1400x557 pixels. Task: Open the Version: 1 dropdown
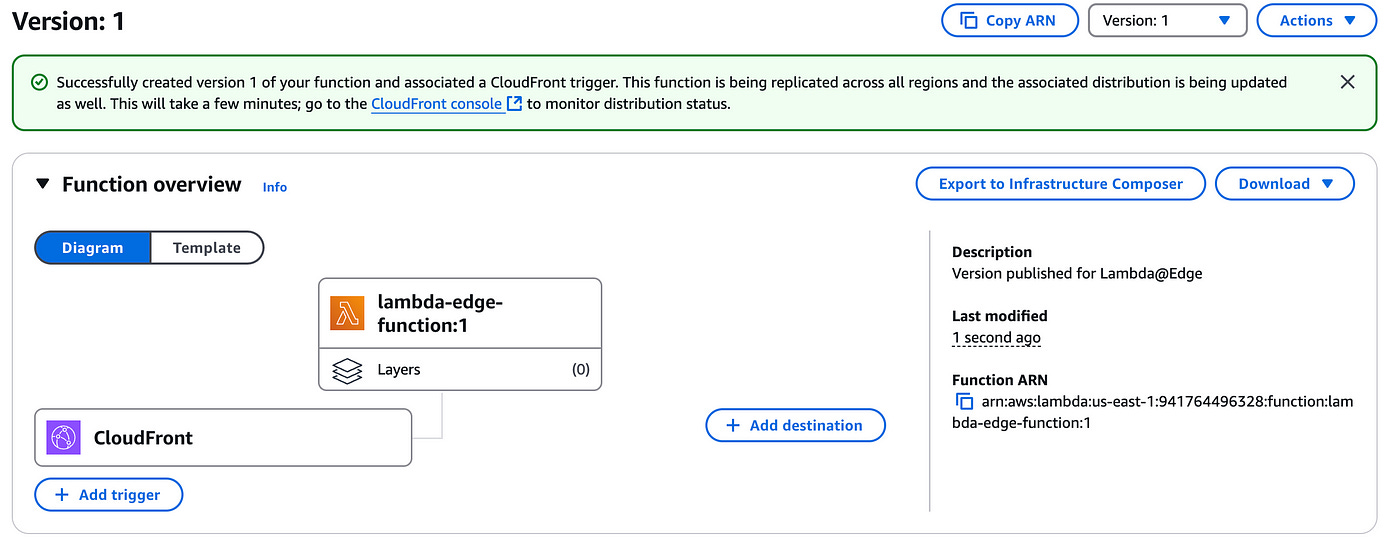coord(1167,20)
